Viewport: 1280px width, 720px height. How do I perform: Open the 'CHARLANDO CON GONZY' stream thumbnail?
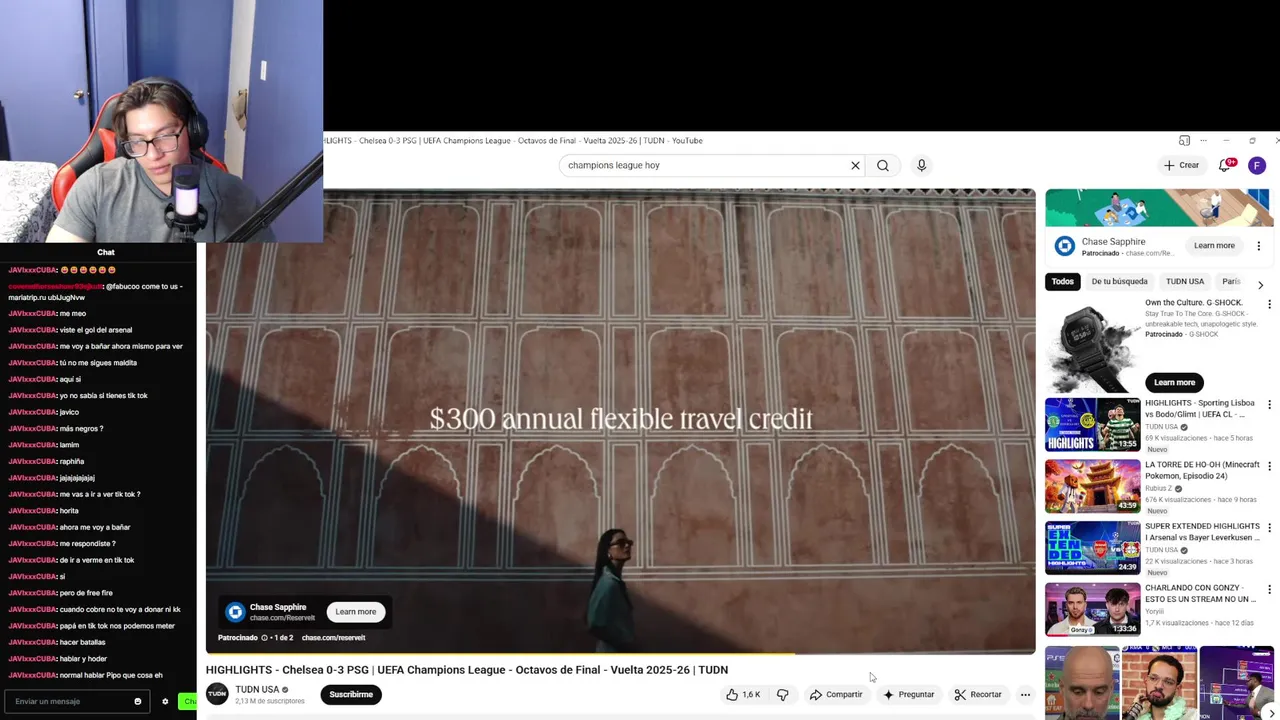pyautogui.click(x=1093, y=609)
